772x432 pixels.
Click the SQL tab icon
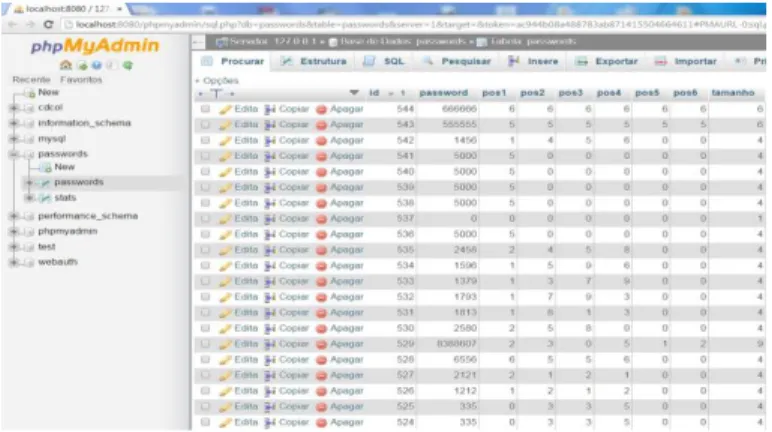[x=369, y=61]
